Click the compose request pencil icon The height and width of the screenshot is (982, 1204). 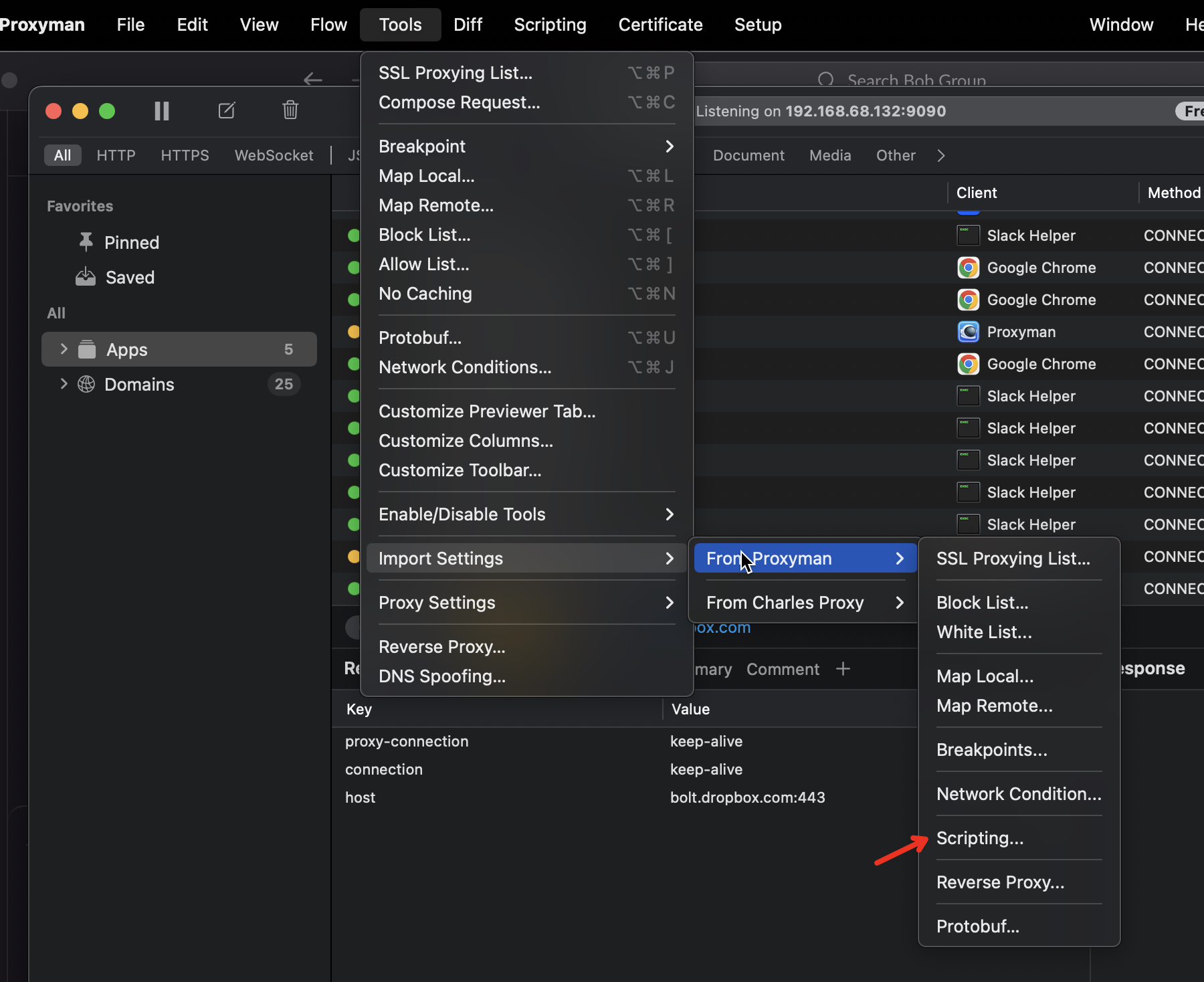227,110
